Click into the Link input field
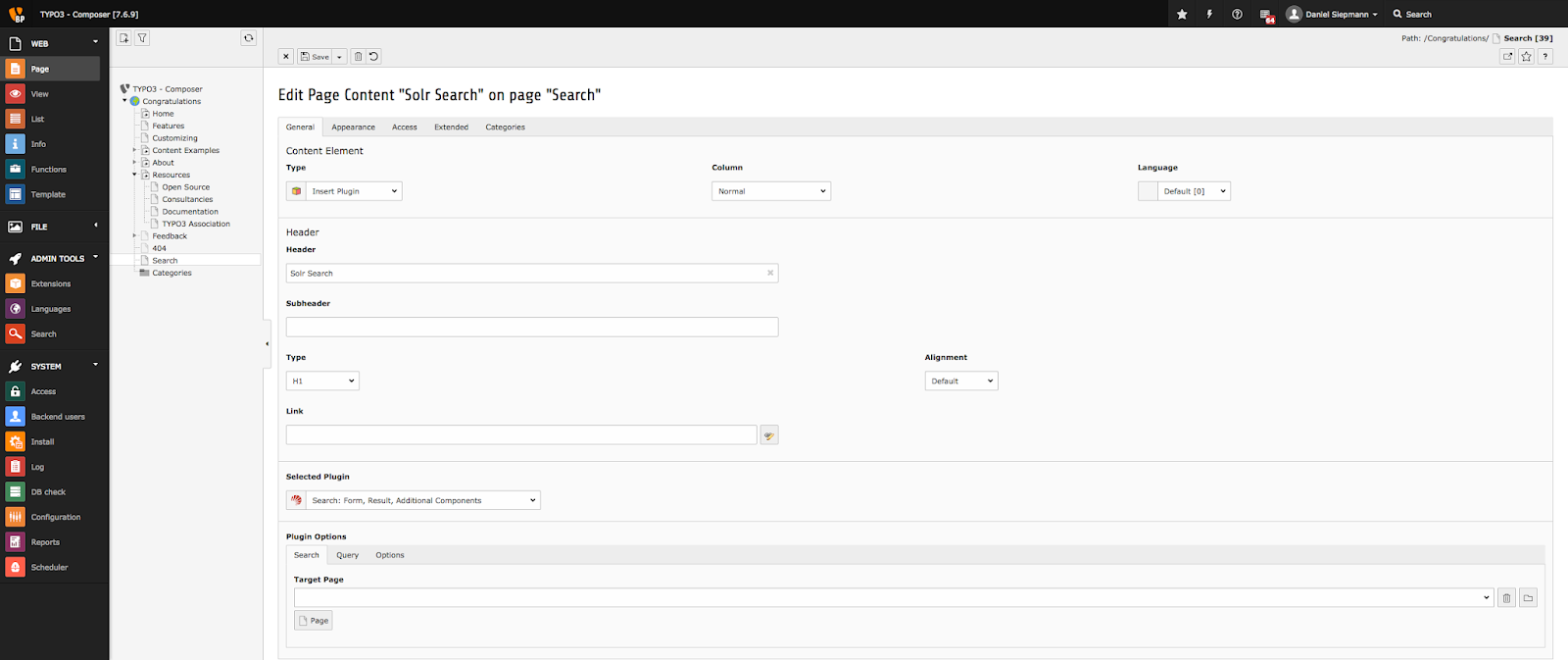 tap(521, 434)
